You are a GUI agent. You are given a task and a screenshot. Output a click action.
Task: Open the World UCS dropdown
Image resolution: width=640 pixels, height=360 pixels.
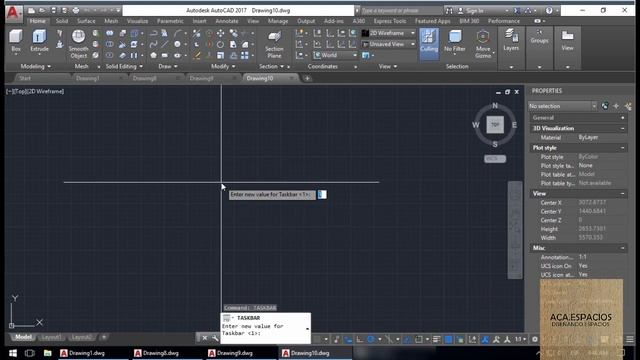(335, 55)
